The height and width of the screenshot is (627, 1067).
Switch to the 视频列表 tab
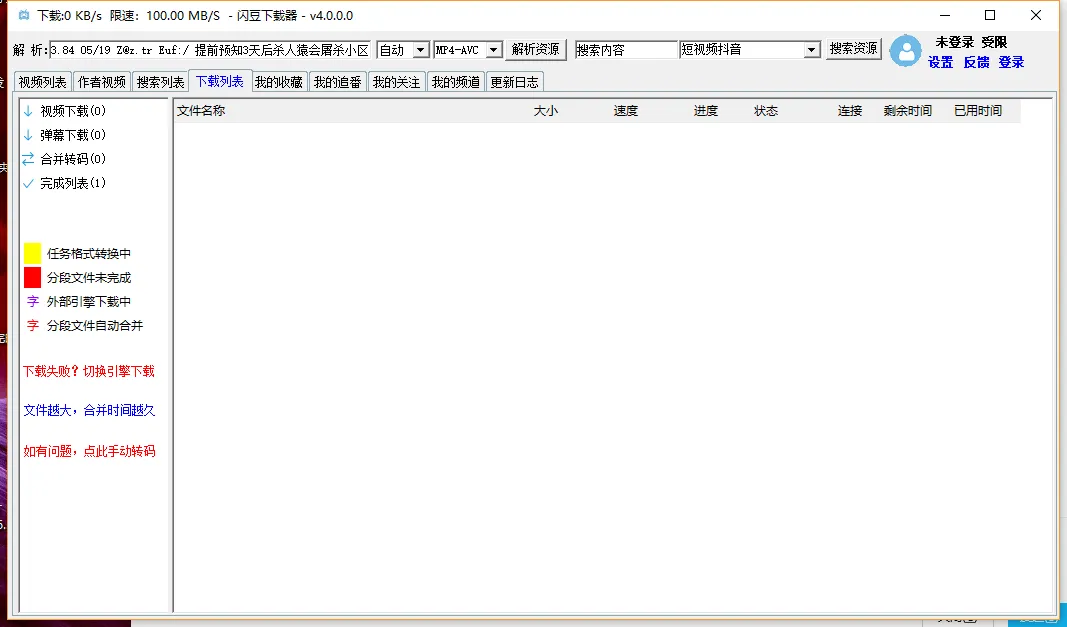(42, 81)
